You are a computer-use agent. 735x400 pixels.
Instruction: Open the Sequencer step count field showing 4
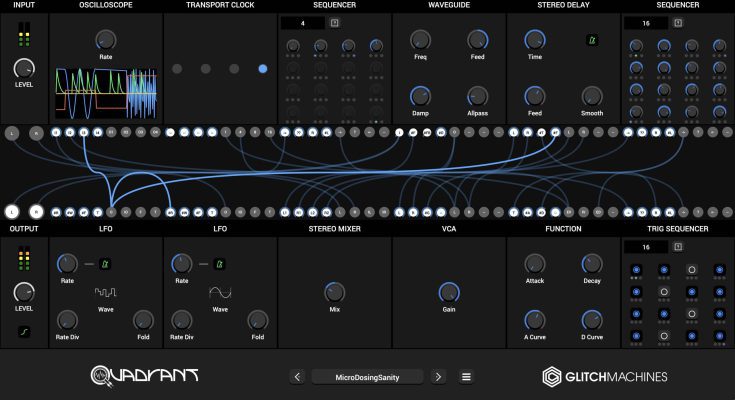pos(302,22)
